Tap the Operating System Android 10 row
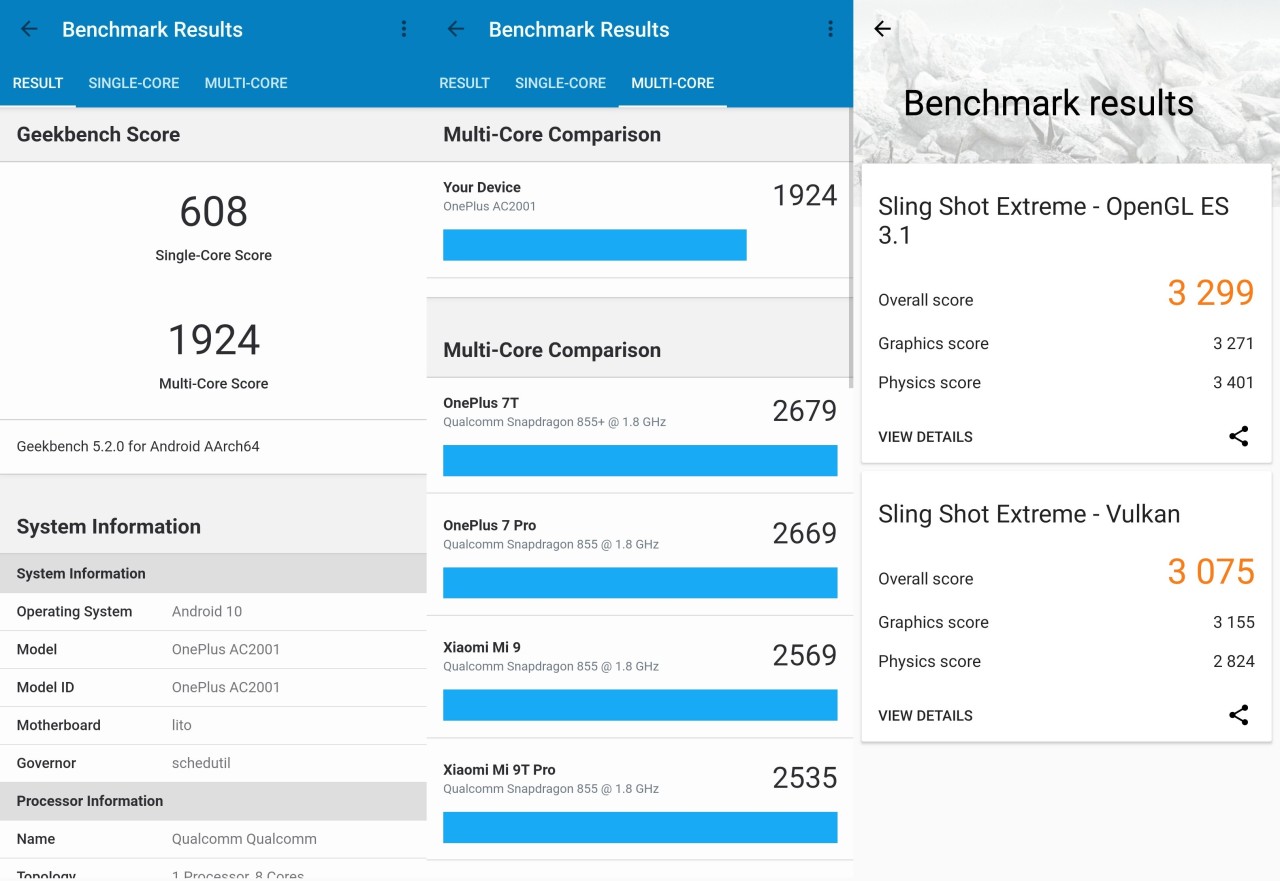 pos(213,612)
